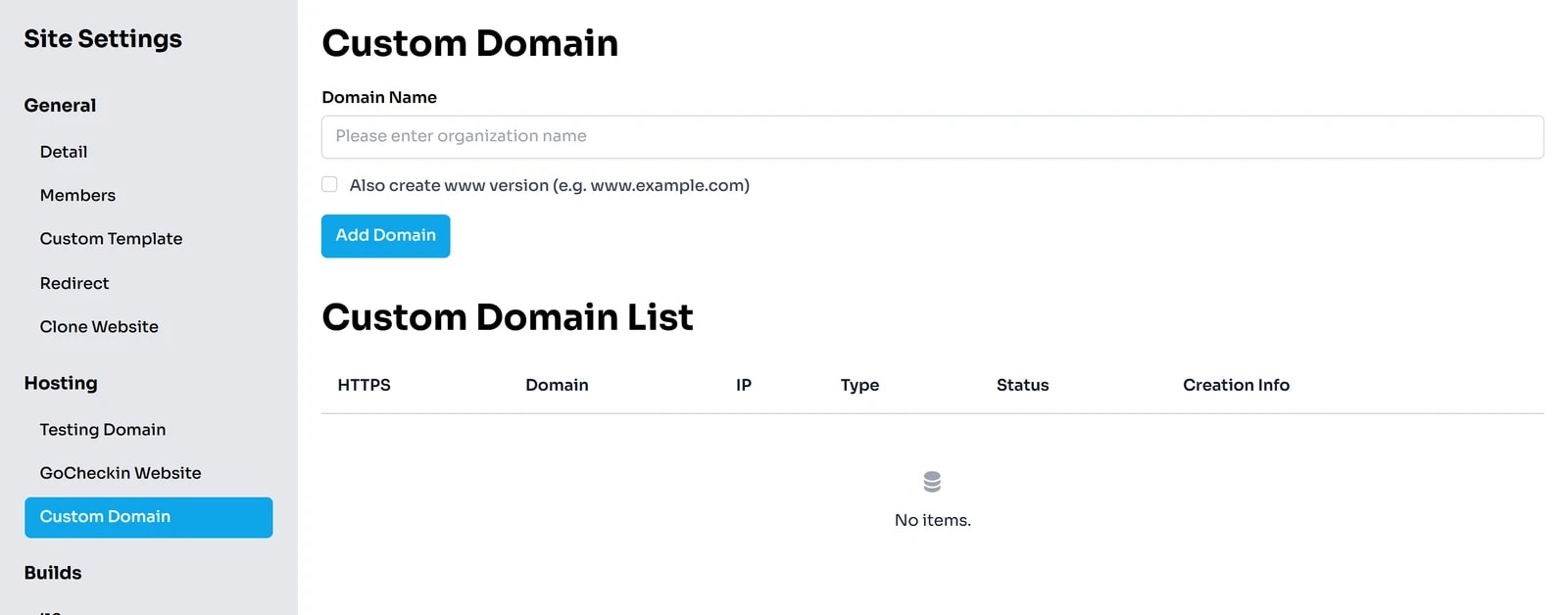Screen dimensions: 1568x615
Task: Click the Hosting section heading
Action: [61, 384]
